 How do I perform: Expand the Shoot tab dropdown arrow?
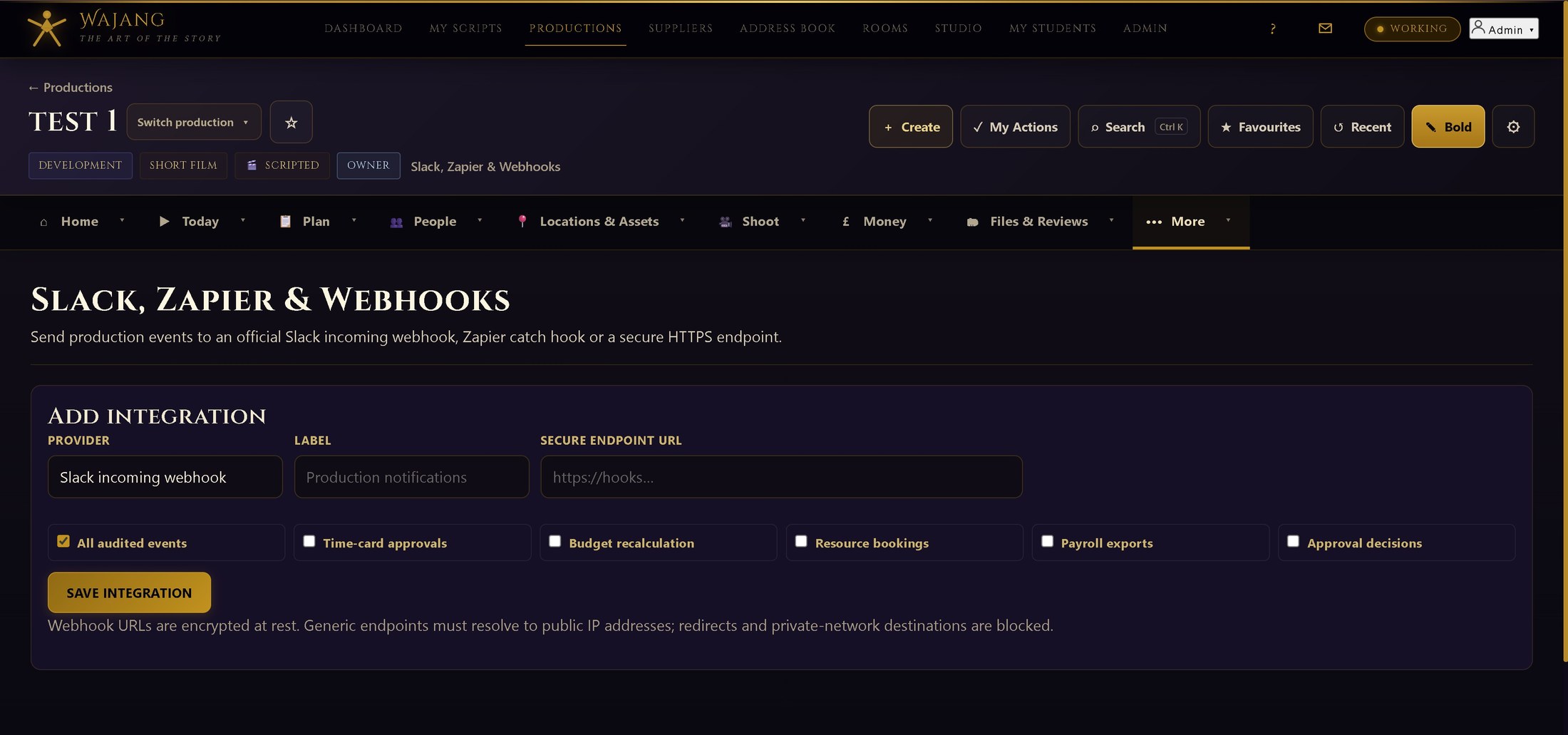pyautogui.click(x=803, y=220)
